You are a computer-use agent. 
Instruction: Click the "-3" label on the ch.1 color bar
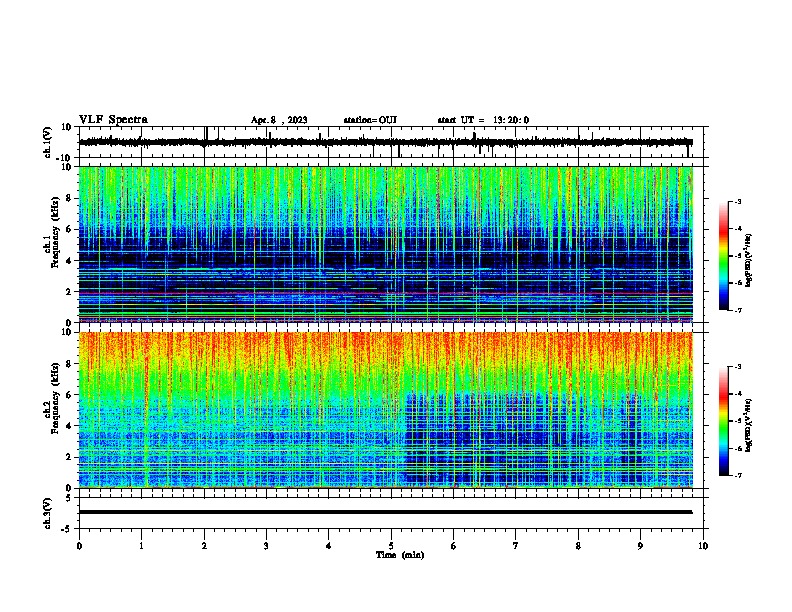click(737, 202)
